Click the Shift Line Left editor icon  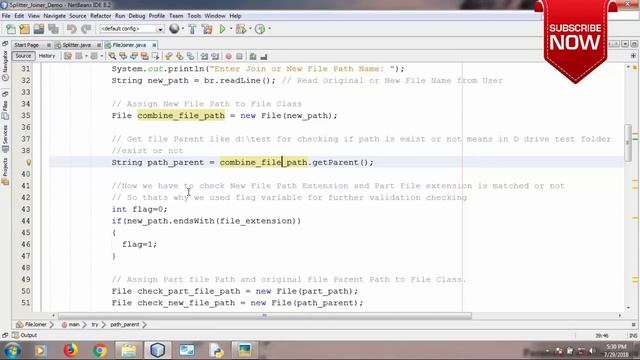[x=204, y=56]
